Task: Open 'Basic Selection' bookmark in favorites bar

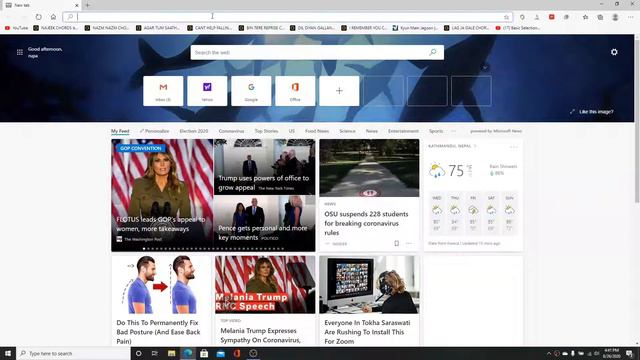Action: (518, 28)
